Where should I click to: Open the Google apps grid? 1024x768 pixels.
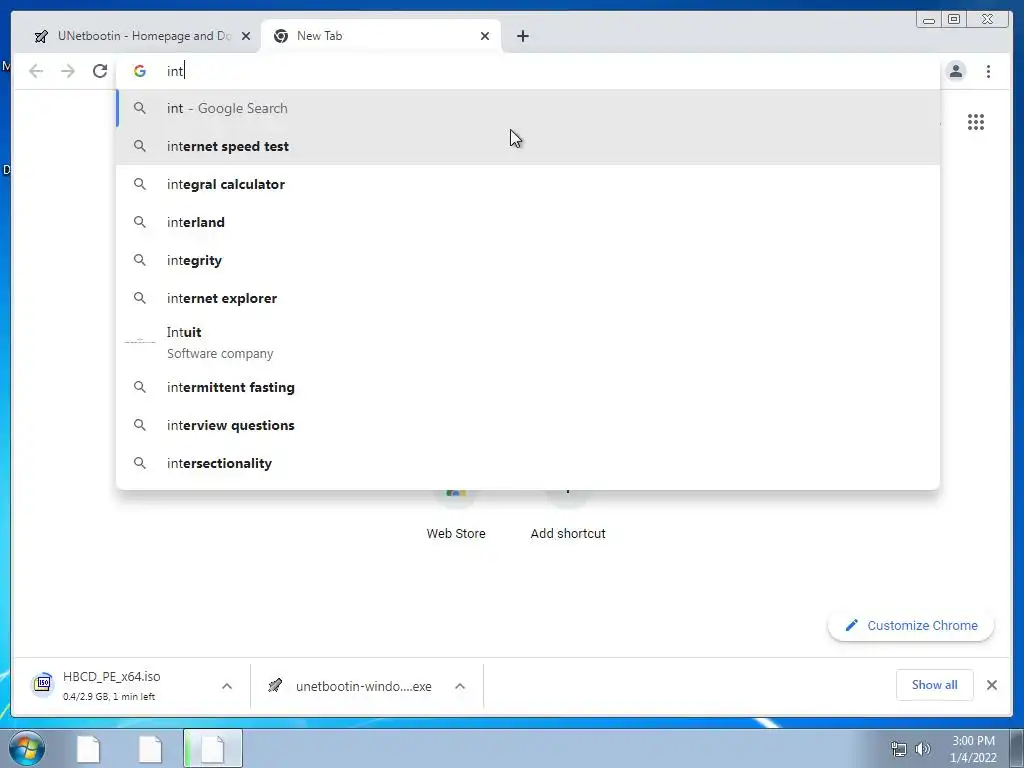976,122
